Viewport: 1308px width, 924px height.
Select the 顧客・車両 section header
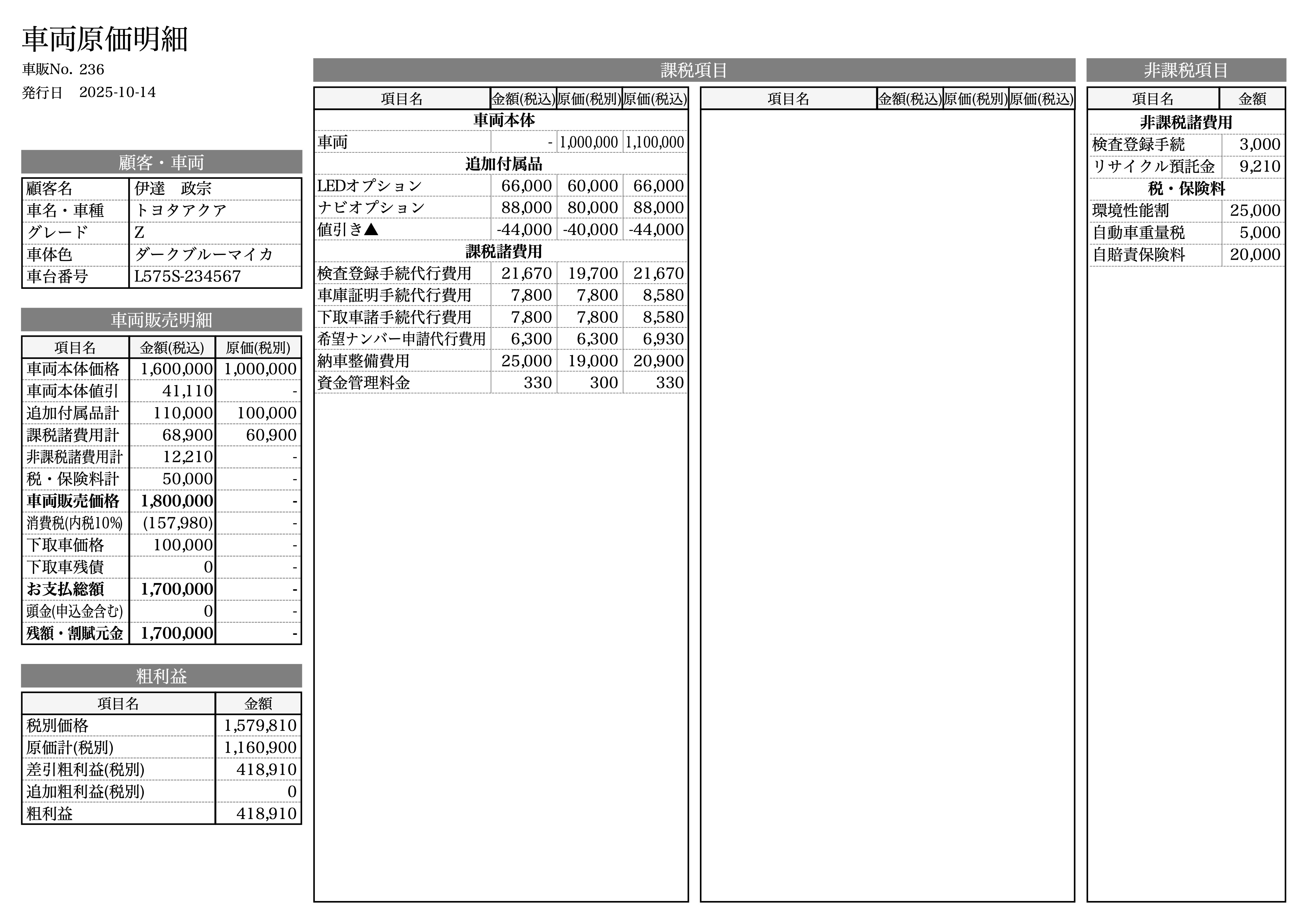(161, 162)
